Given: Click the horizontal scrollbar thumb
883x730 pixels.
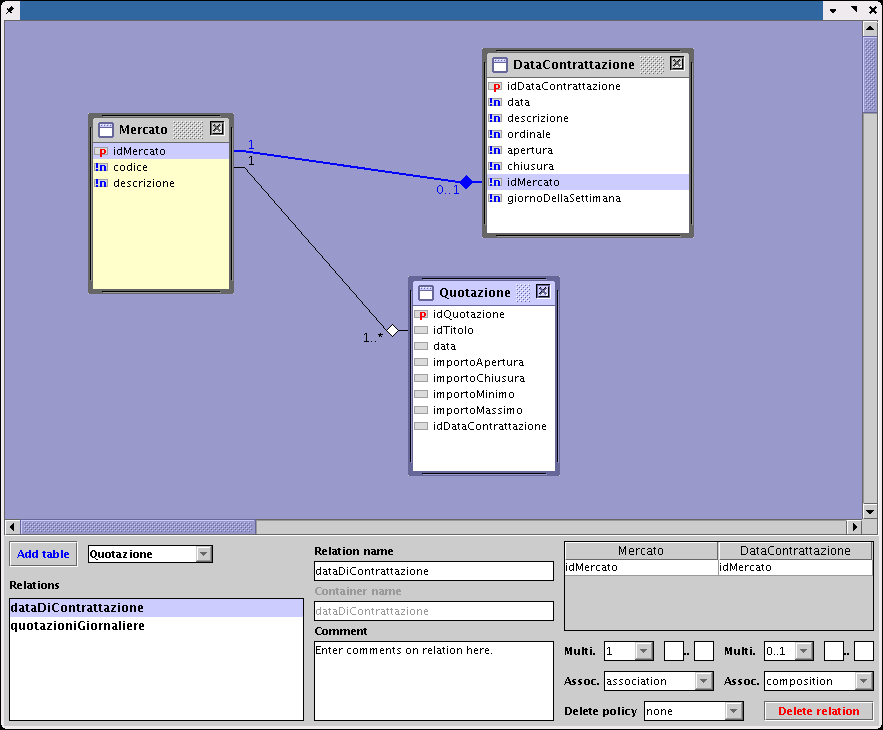Looking at the screenshot, I should coord(139,527).
